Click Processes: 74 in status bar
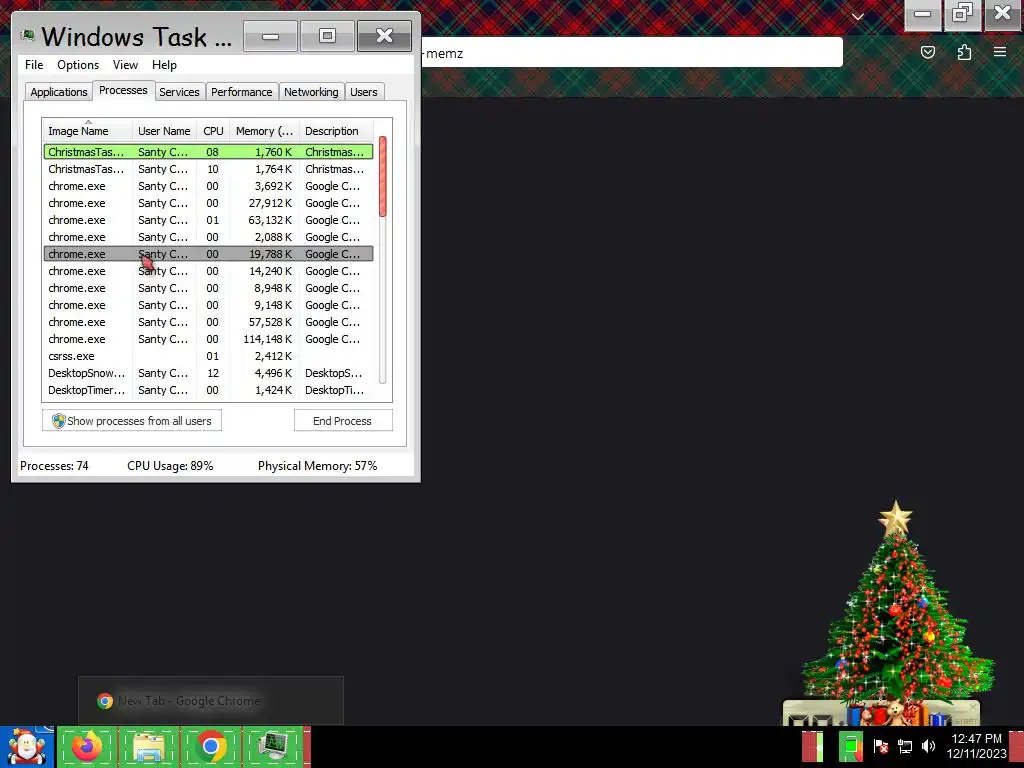Screen dimensions: 1024x768 (54, 466)
